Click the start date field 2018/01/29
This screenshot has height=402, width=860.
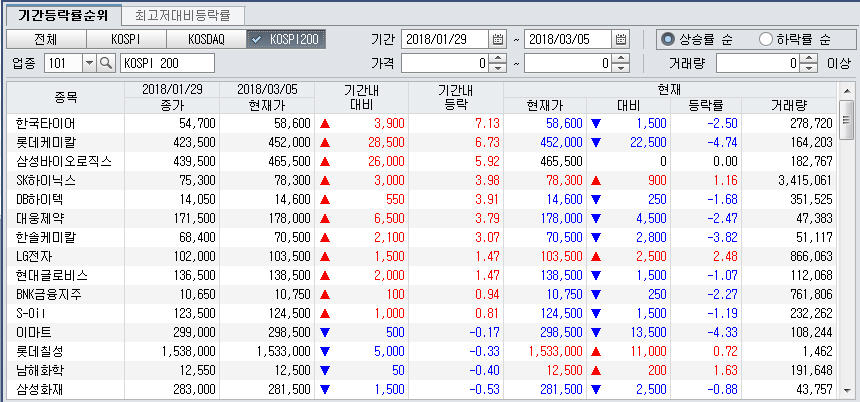click(445, 39)
